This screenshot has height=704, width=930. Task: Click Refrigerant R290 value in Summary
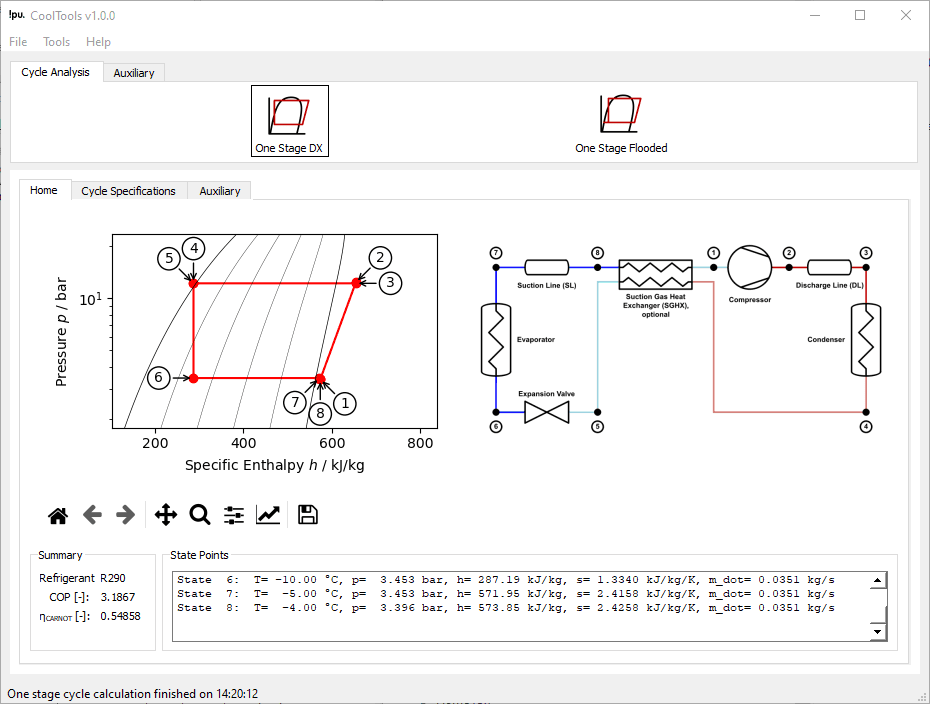113,578
